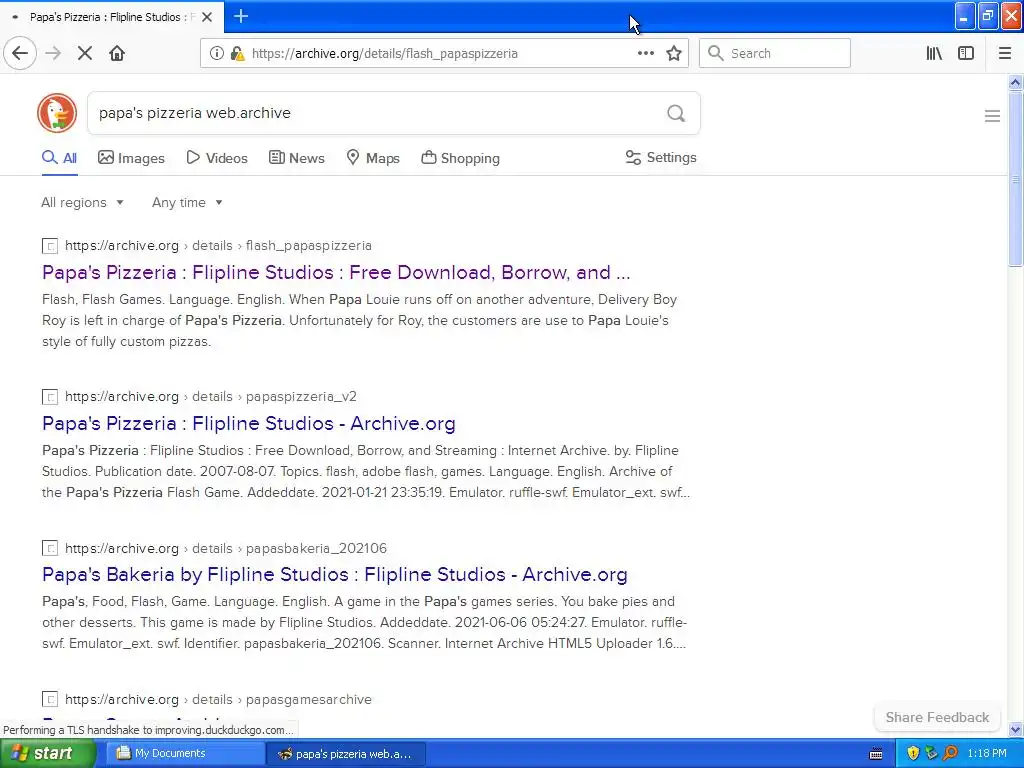Switch to News results tab
The height and width of the screenshot is (768, 1024).
296,158
